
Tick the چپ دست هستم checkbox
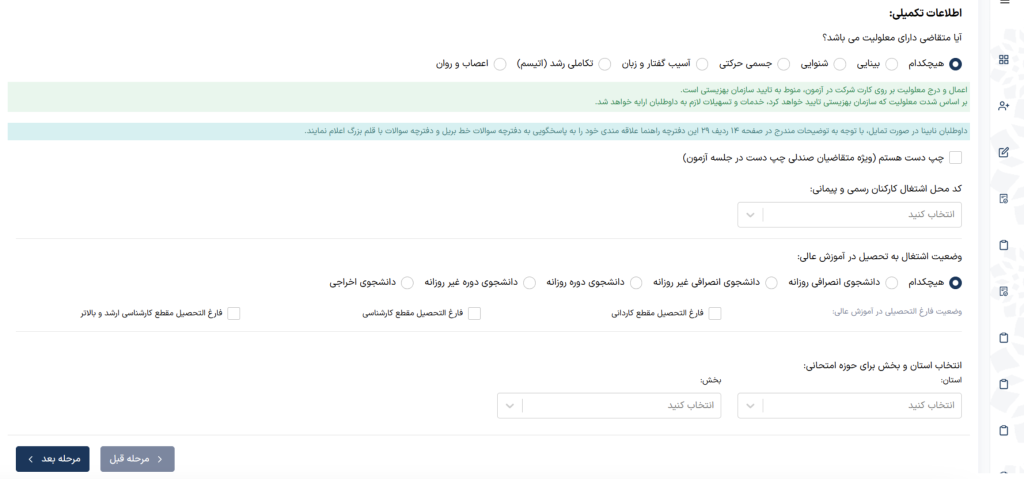[x=955, y=158]
